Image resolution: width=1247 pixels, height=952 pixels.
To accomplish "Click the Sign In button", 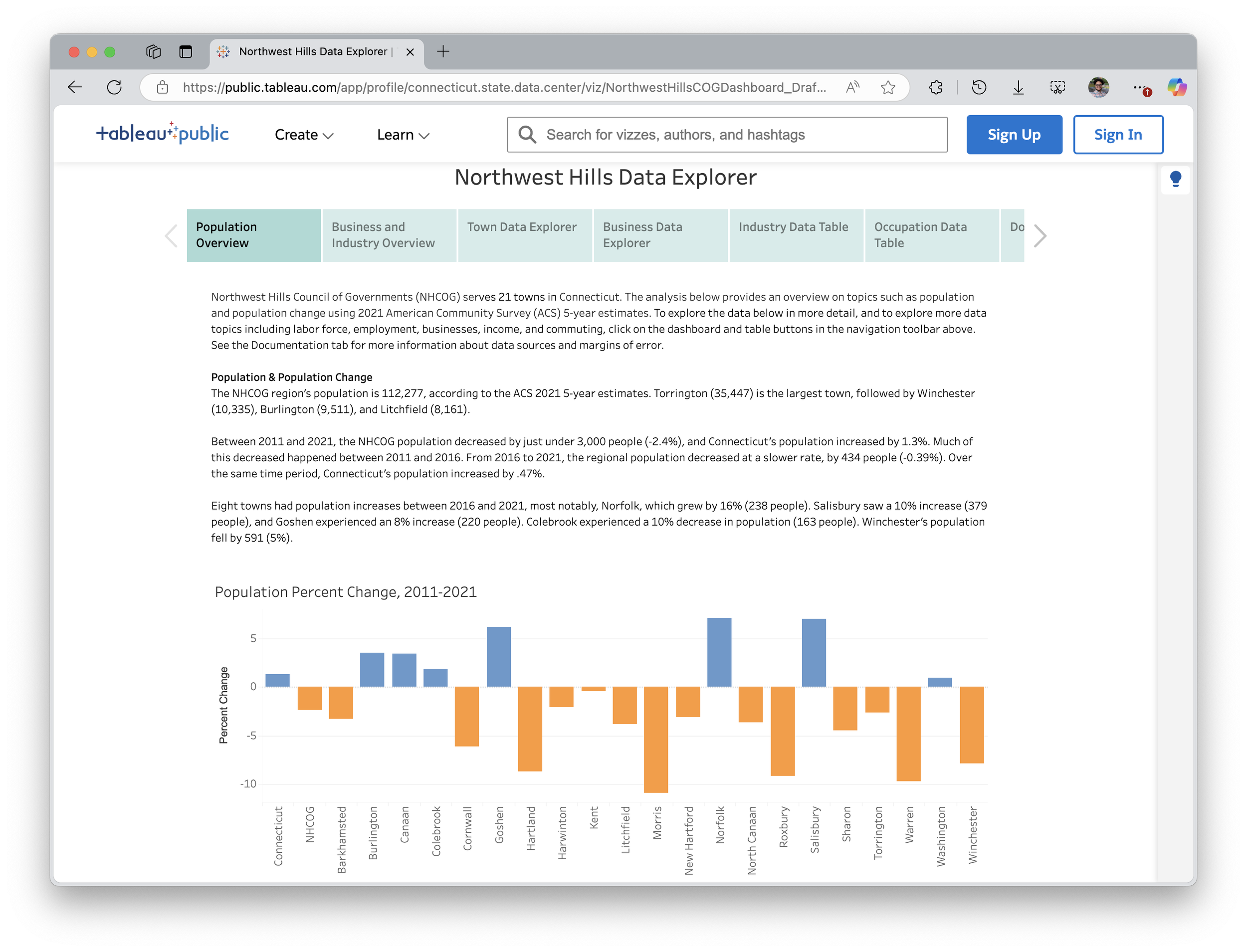I will (1118, 135).
